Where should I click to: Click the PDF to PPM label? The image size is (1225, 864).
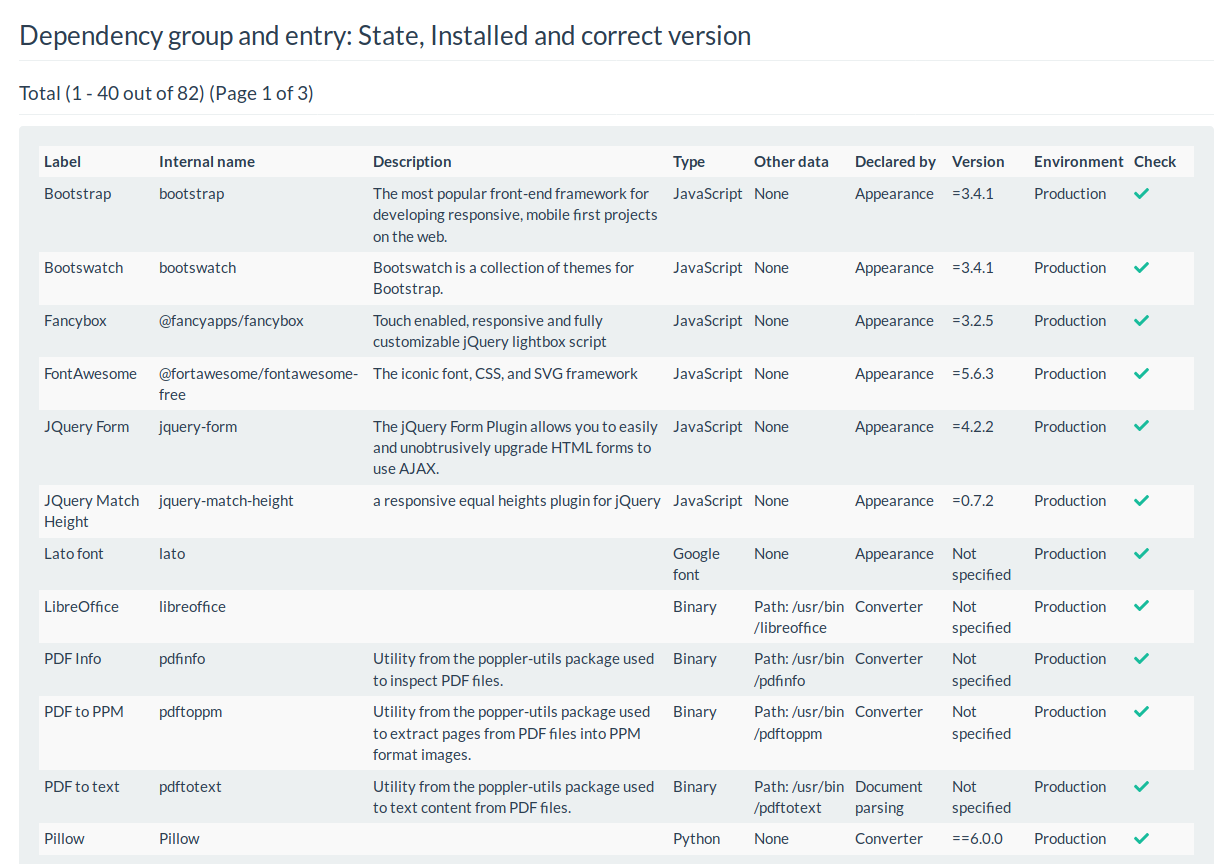(x=83, y=712)
